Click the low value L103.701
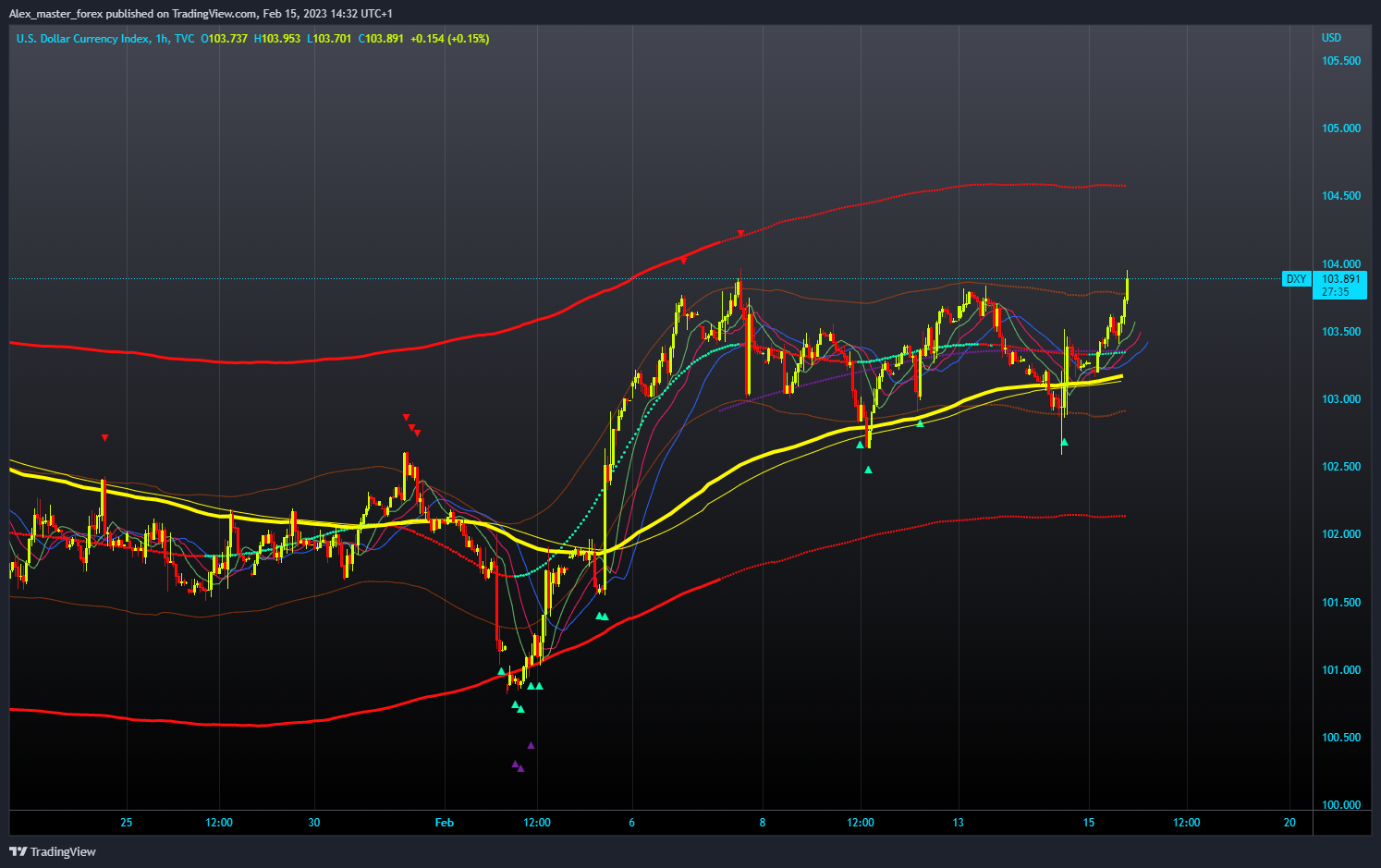The height and width of the screenshot is (868, 1381). coord(329,39)
